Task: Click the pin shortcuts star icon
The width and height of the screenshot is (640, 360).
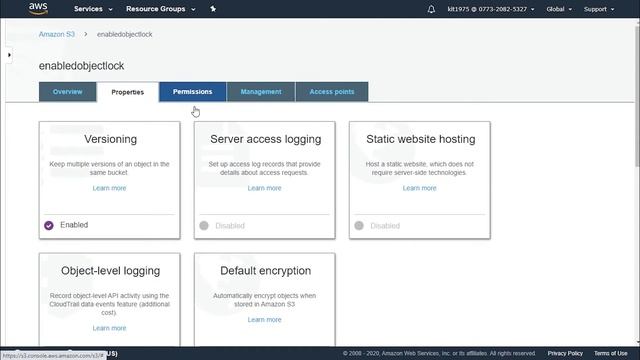Action: click(x=213, y=9)
